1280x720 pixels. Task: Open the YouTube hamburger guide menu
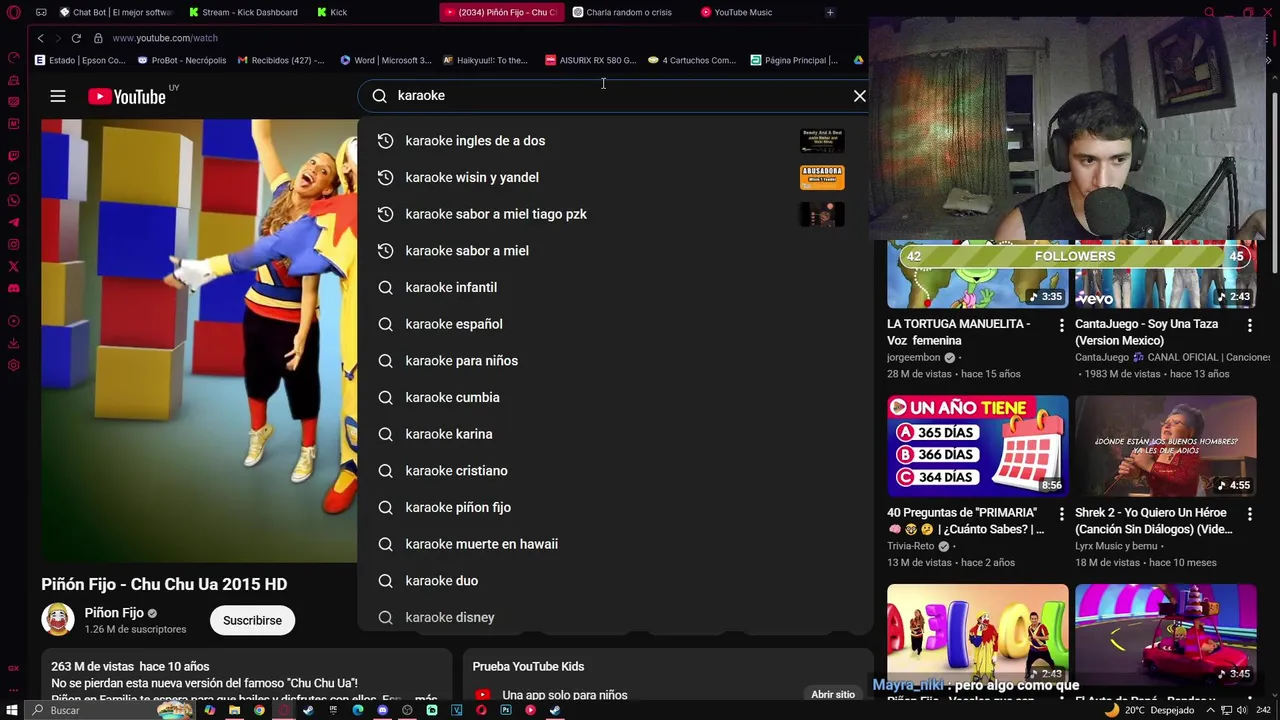pyautogui.click(x=58, y=96)
